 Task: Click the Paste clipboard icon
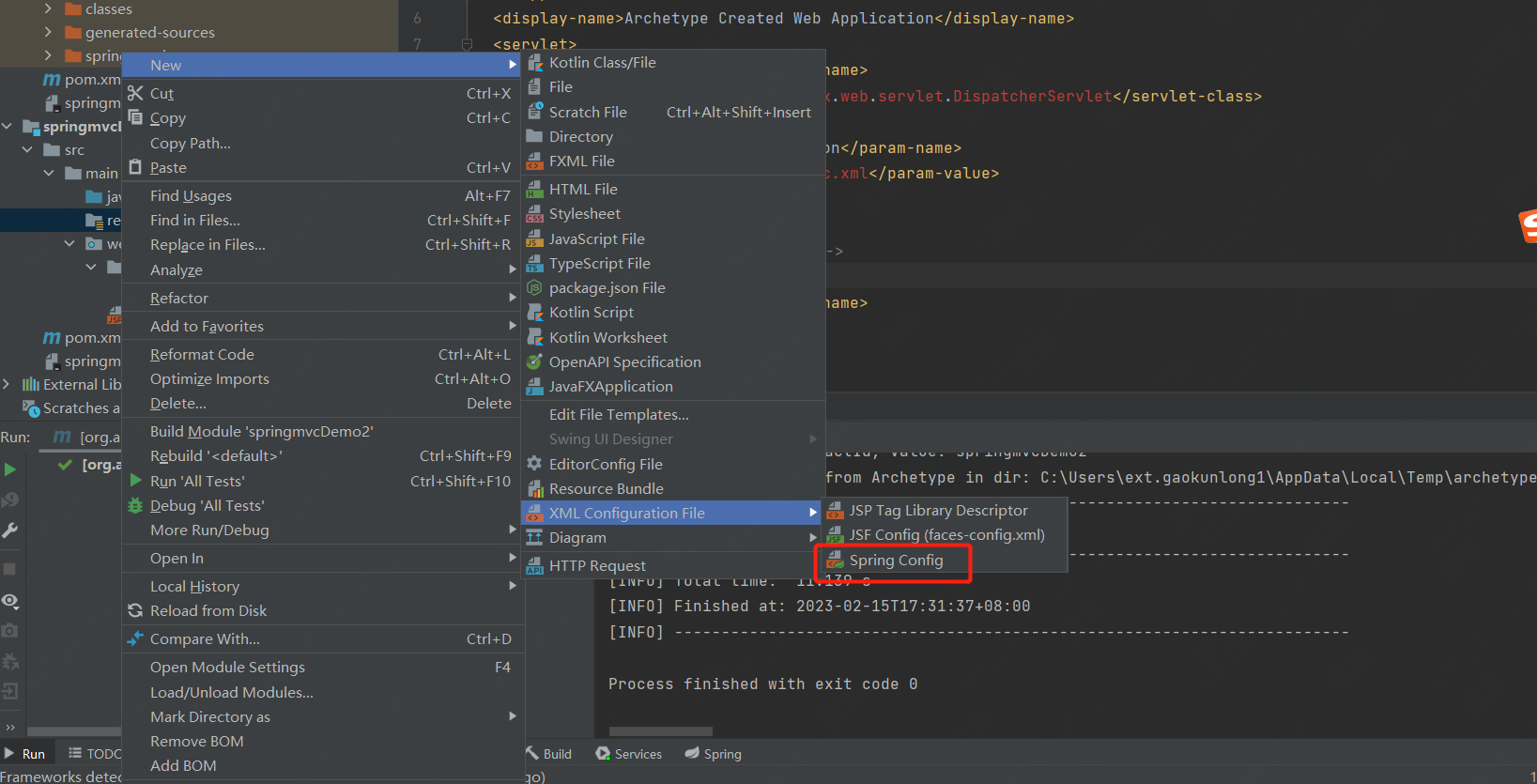coord(135,167)
